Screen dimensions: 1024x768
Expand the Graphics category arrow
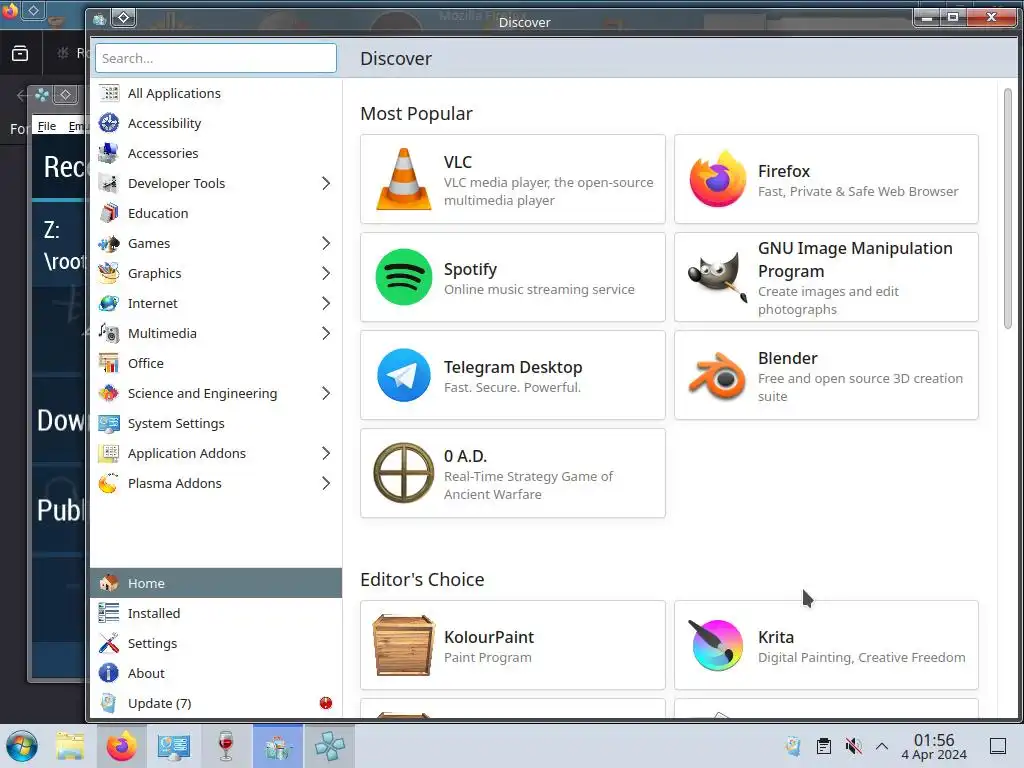click(326, 274)
